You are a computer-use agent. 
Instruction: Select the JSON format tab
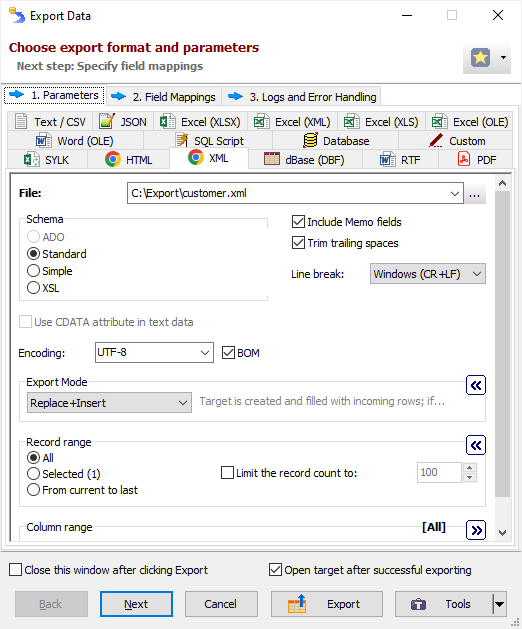(123, 122)
